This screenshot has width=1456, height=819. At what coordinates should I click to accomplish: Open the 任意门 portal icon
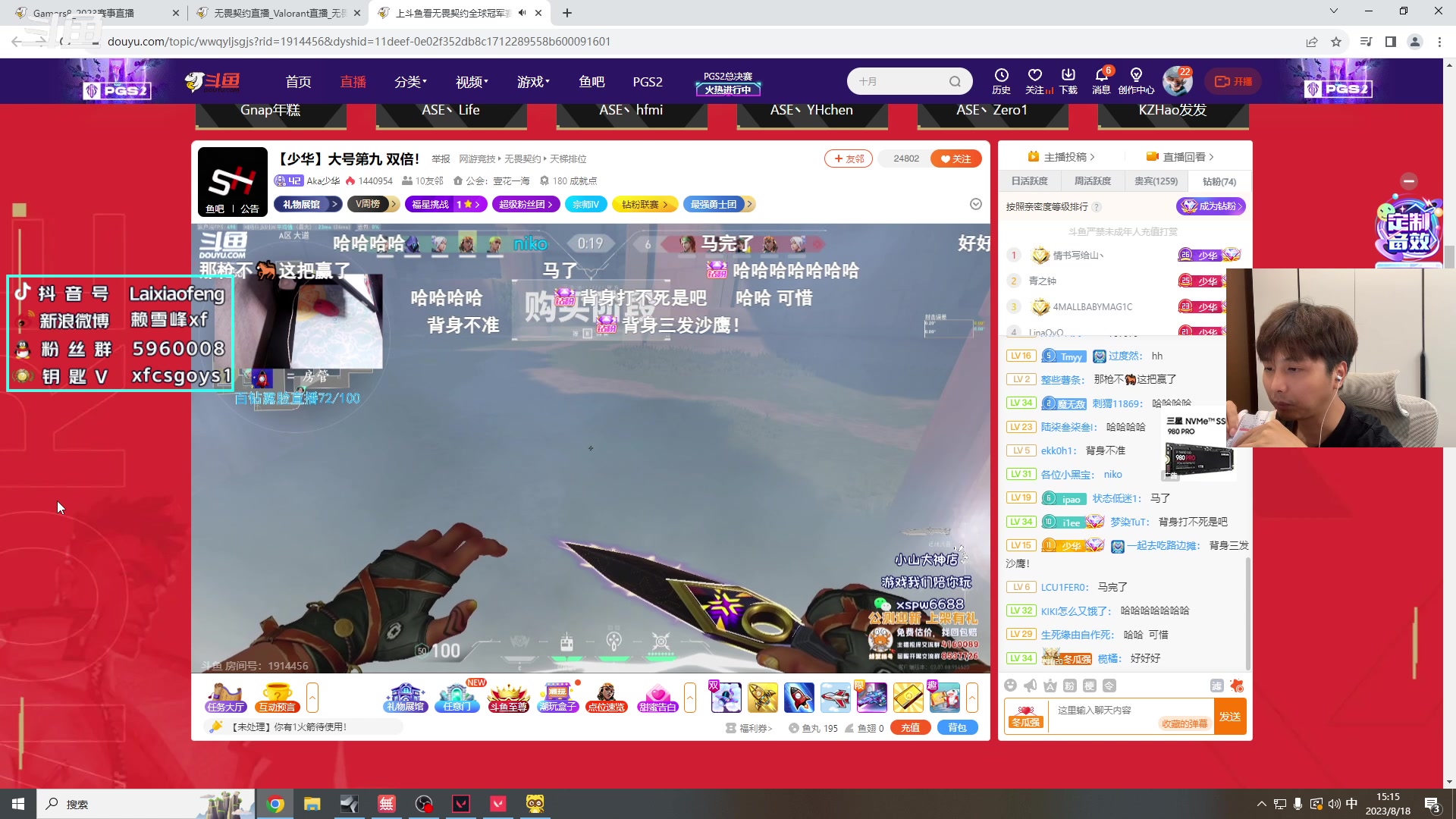pyautogui.click(x=457, y=697)
